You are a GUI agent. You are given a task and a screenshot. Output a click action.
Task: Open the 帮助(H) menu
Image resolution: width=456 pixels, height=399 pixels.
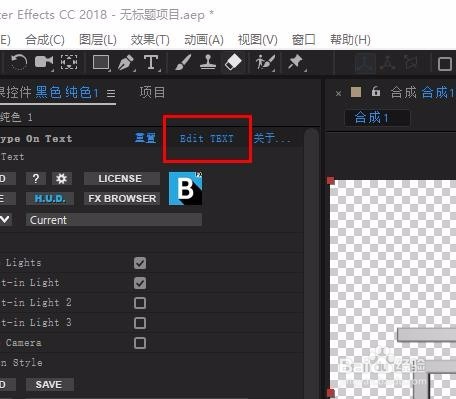pyautogui.click(x=350, y=40)
